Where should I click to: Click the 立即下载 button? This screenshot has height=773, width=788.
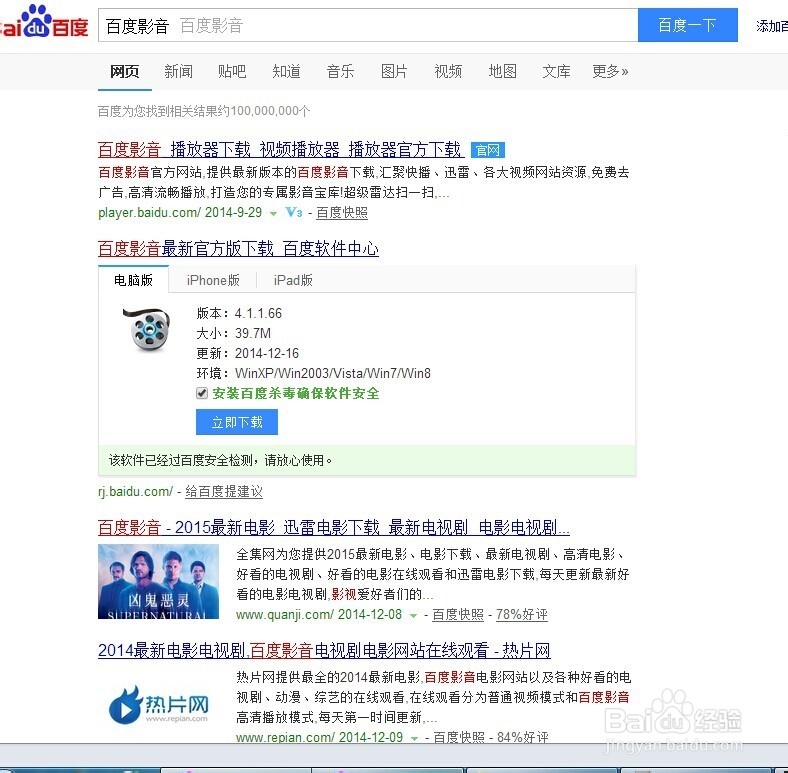[x=237, y=422]
